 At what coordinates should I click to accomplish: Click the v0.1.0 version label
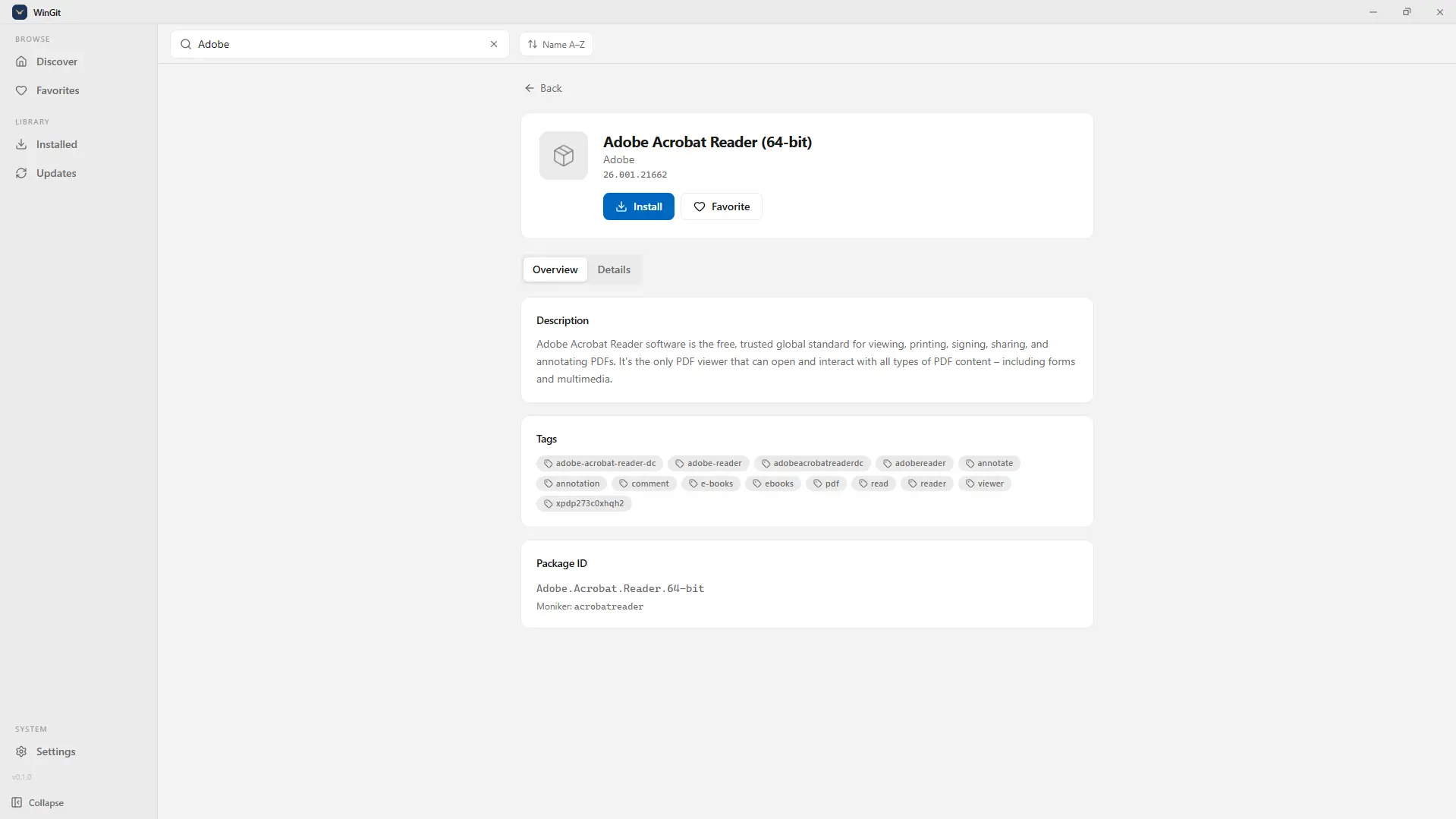pyautogui.click(x=22, y=776)
